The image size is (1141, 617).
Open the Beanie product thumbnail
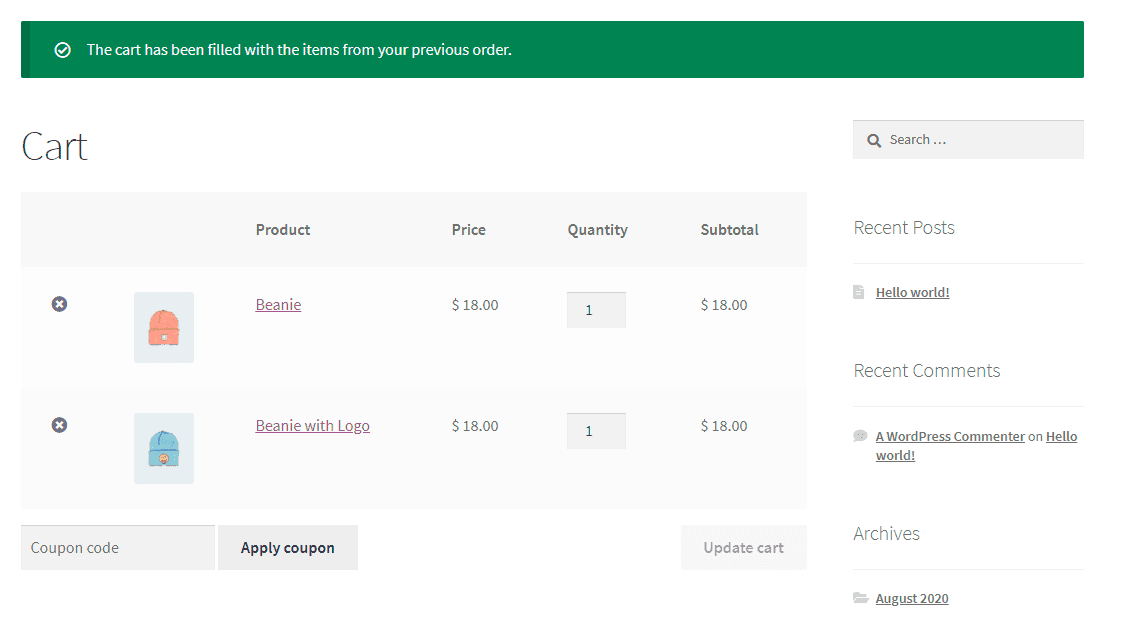tap(163, 326)
